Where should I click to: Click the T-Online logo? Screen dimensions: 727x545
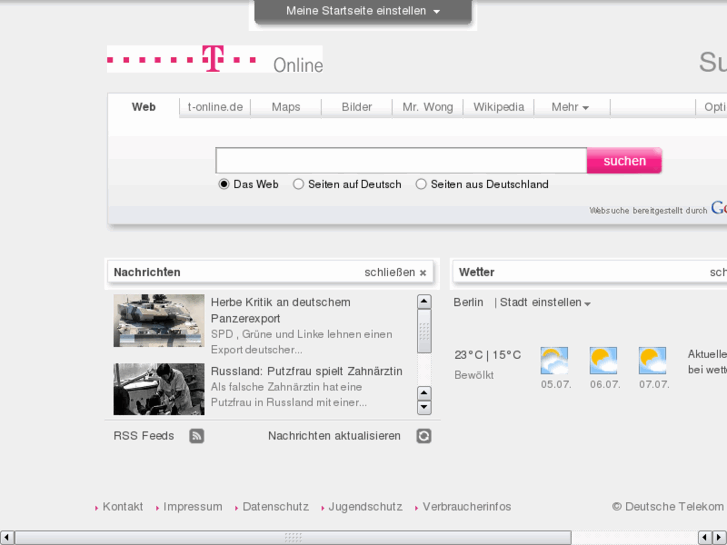[215, 59]
